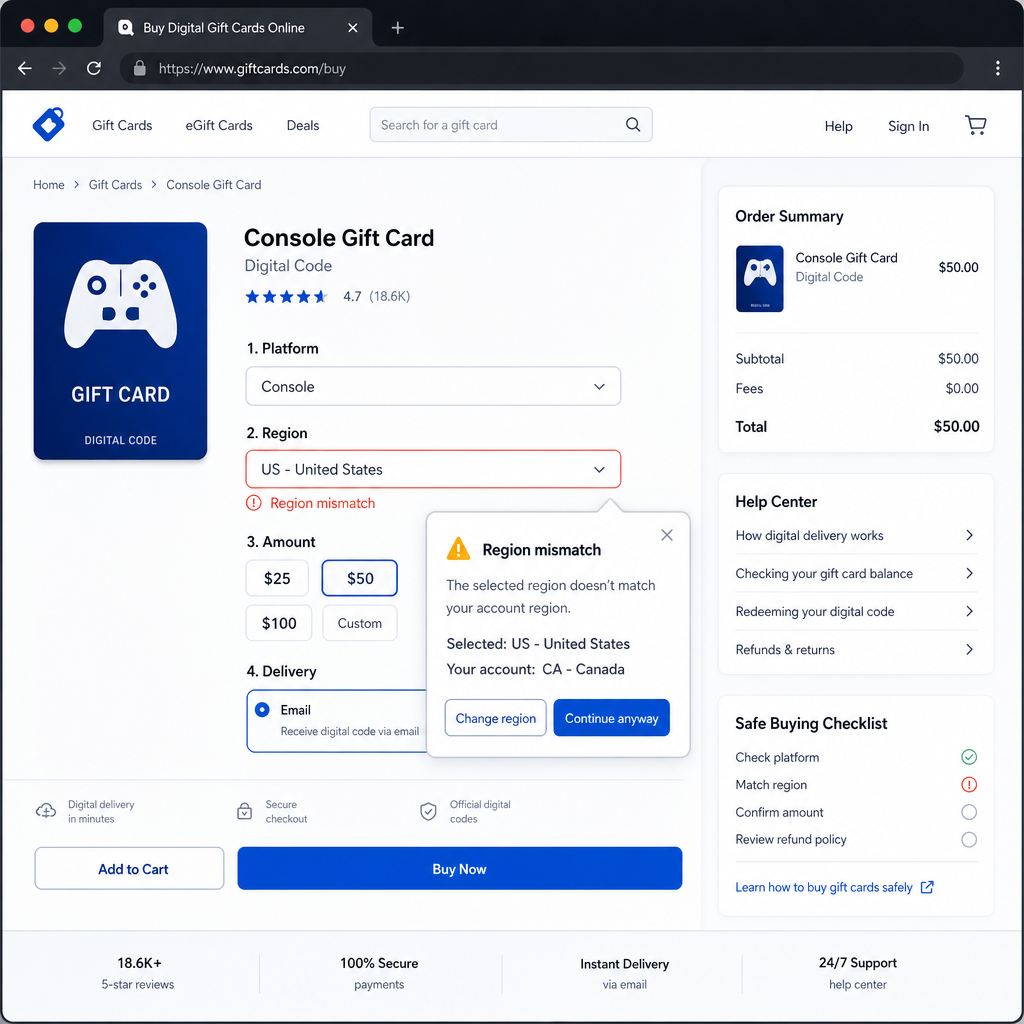The width and height of the screenshot is (1024, 1024).
Task: Click the 24/7 Support text
Action: point(857,963)
